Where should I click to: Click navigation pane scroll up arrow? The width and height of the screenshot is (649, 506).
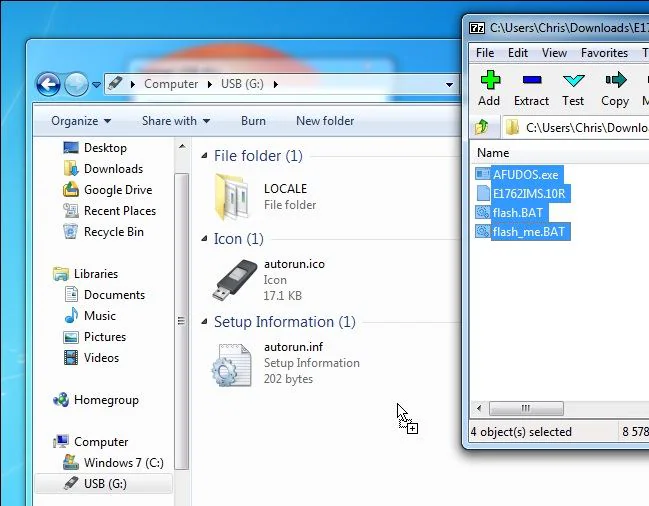pos(182,146)
